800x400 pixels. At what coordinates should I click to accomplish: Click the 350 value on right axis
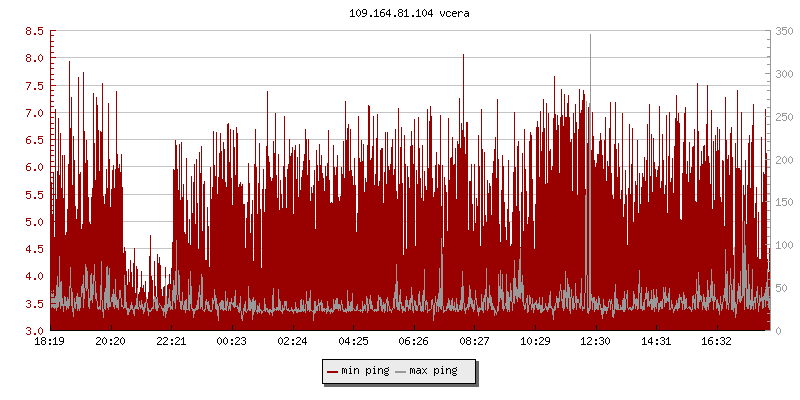(783, 32)
